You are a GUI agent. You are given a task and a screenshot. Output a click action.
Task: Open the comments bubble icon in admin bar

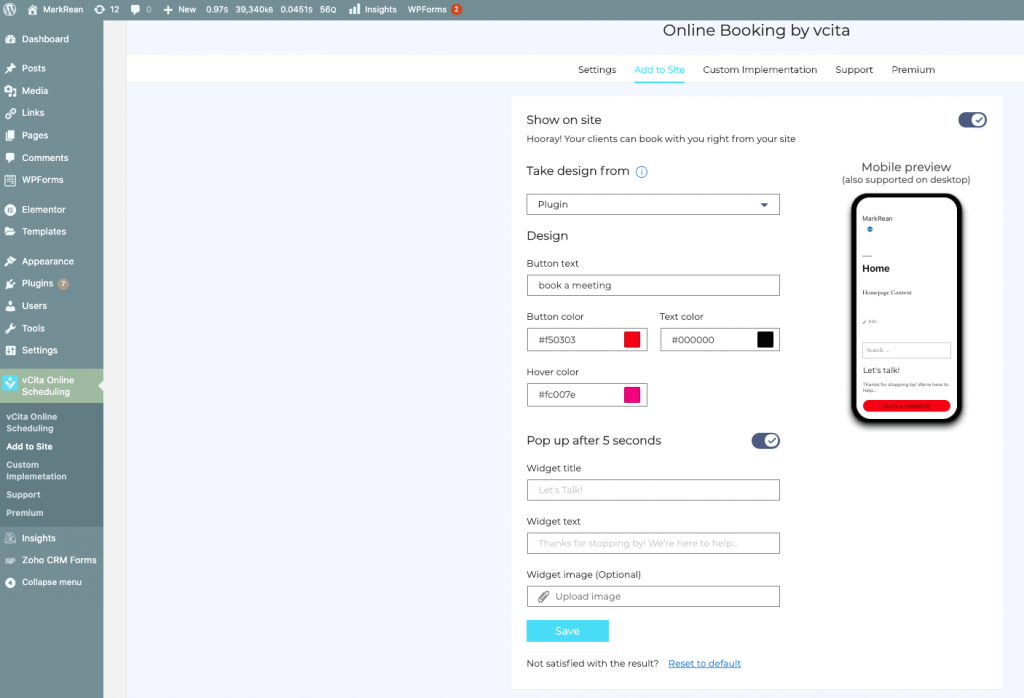[135, 10]
